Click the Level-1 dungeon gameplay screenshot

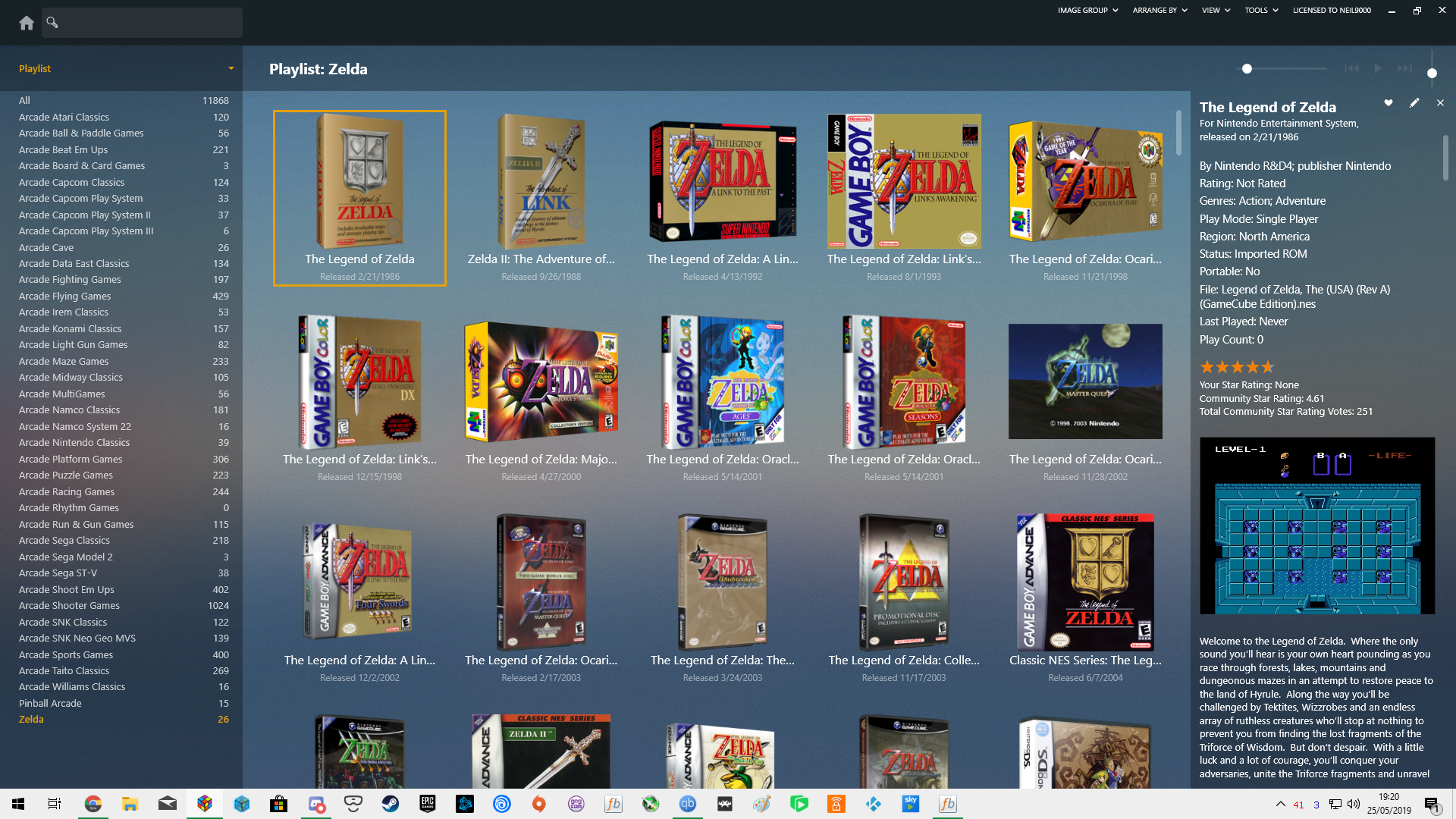[x=1317, y=526]
